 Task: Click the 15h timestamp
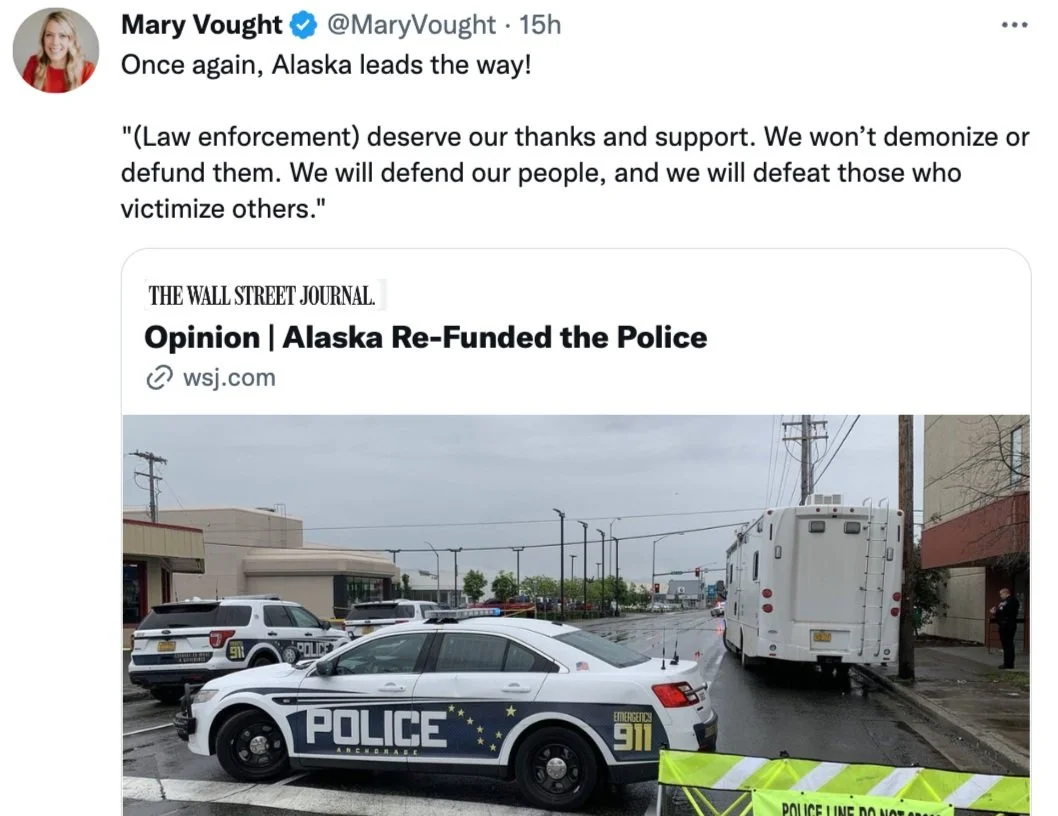[x=540, y=25]
